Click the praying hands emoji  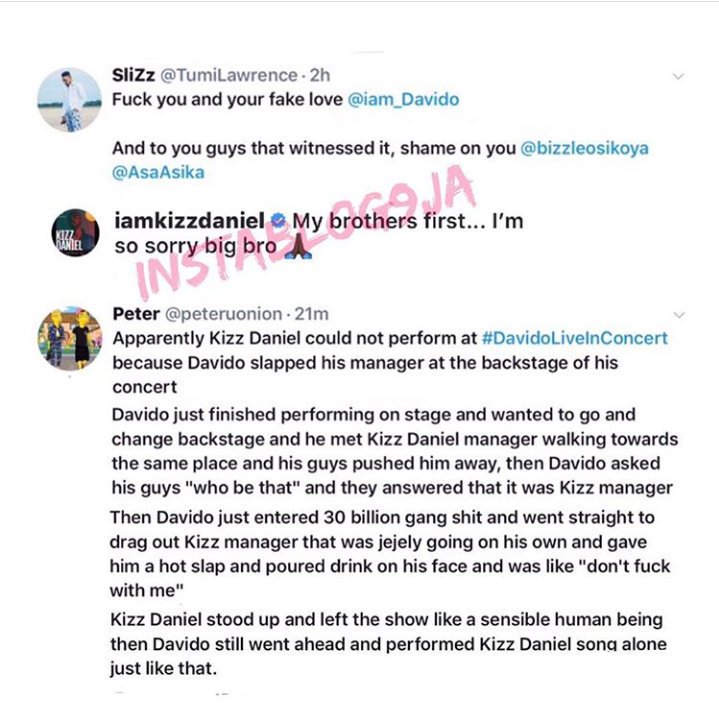(x=299, y=246)
